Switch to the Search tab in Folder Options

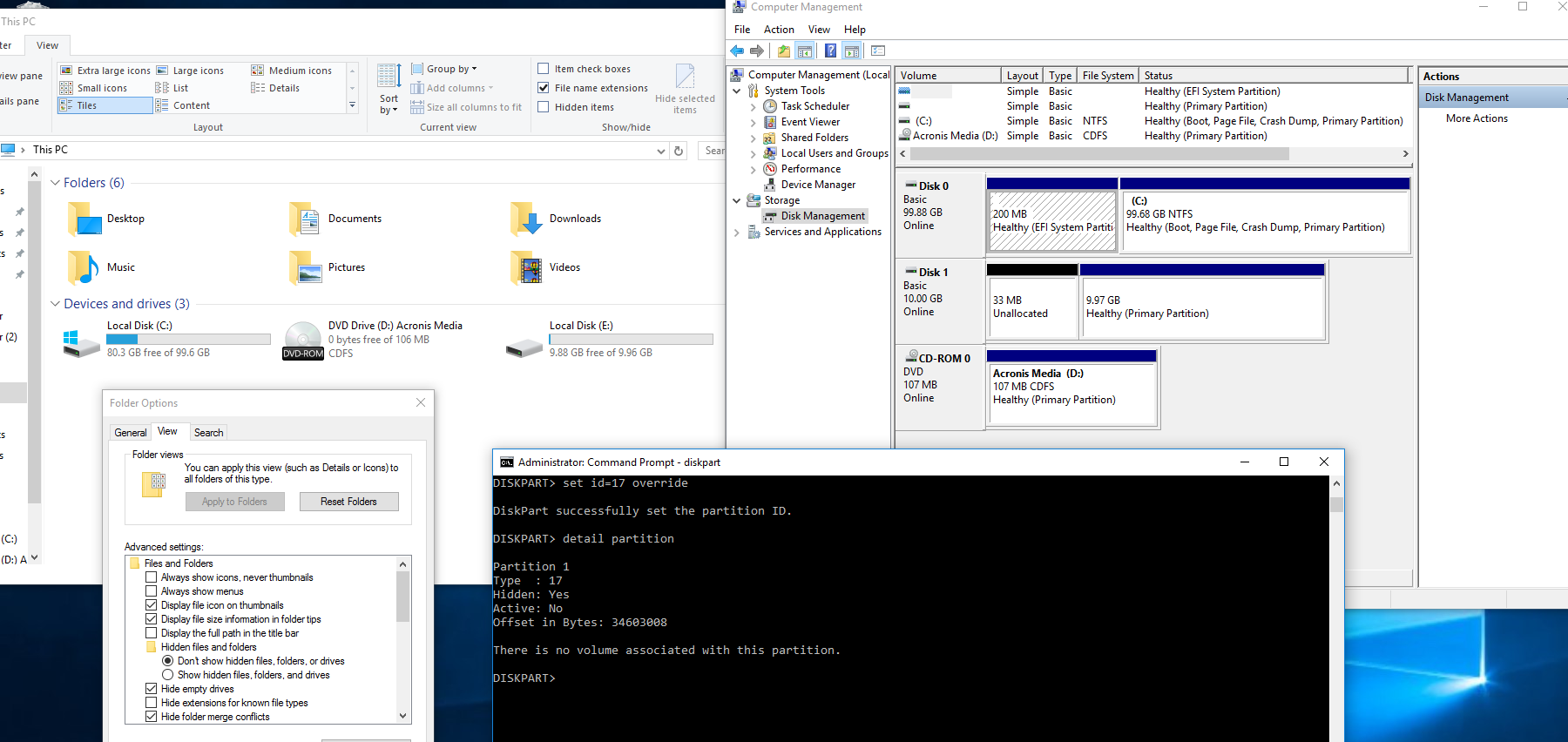click(x=209, y=433)
